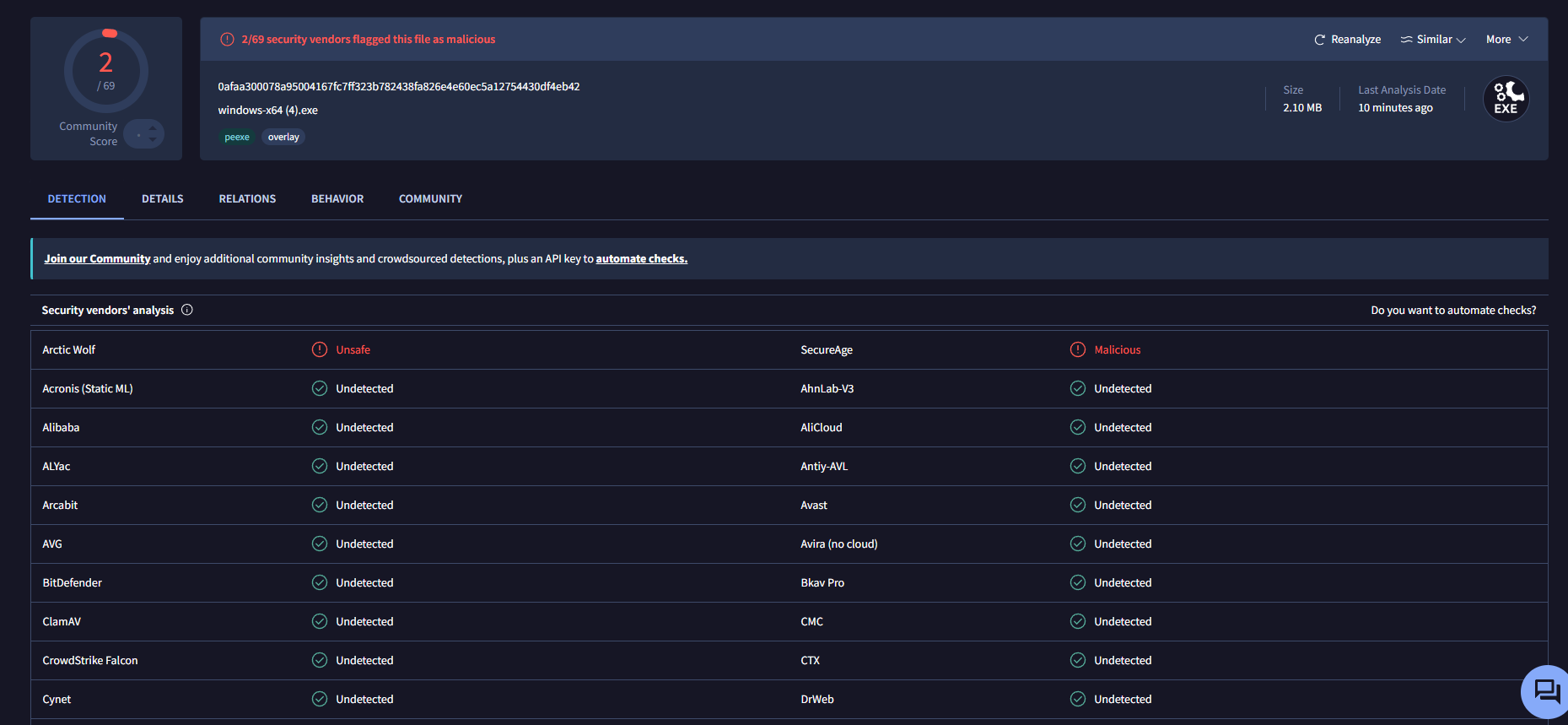Click the Antiy-AVL undetected check icon
Screen dimensions: 1568x725
[x=1078, y=466]
